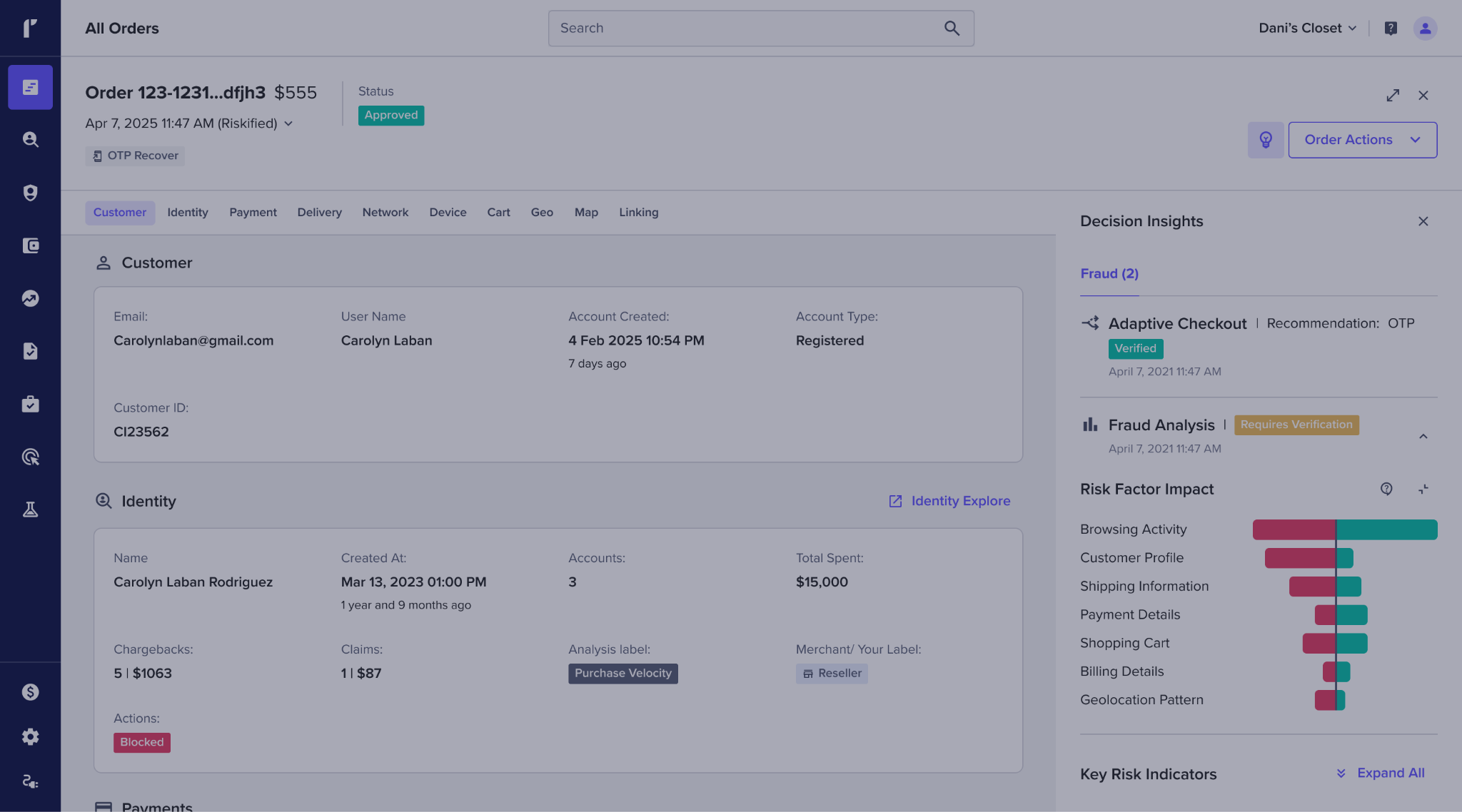1462x812 pixels.
Task: Expand the order panel to full view
Action: coord(1393,95)
